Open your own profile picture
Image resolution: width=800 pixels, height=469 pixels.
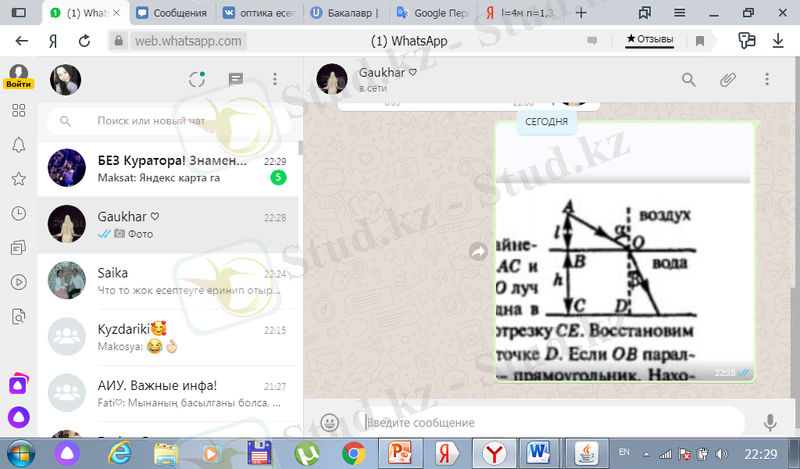coord(65,80)
